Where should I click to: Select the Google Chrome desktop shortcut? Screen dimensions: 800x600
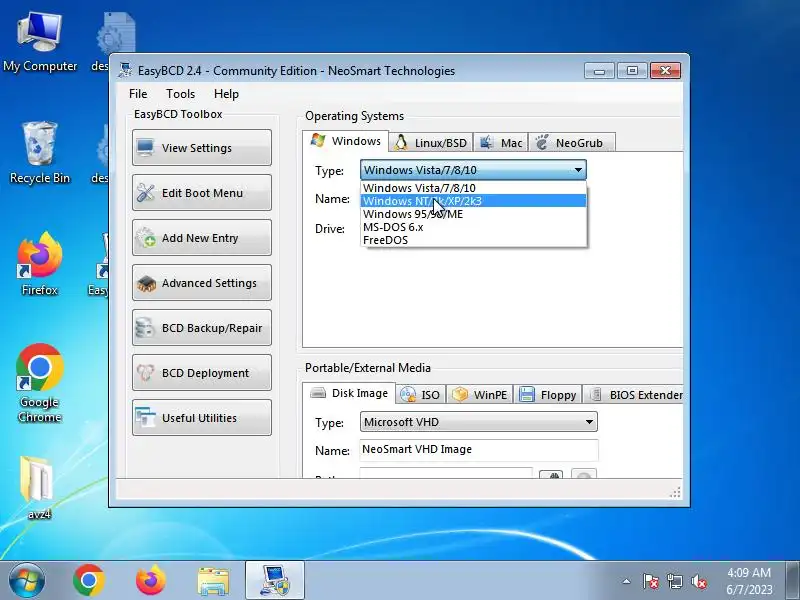40,383
